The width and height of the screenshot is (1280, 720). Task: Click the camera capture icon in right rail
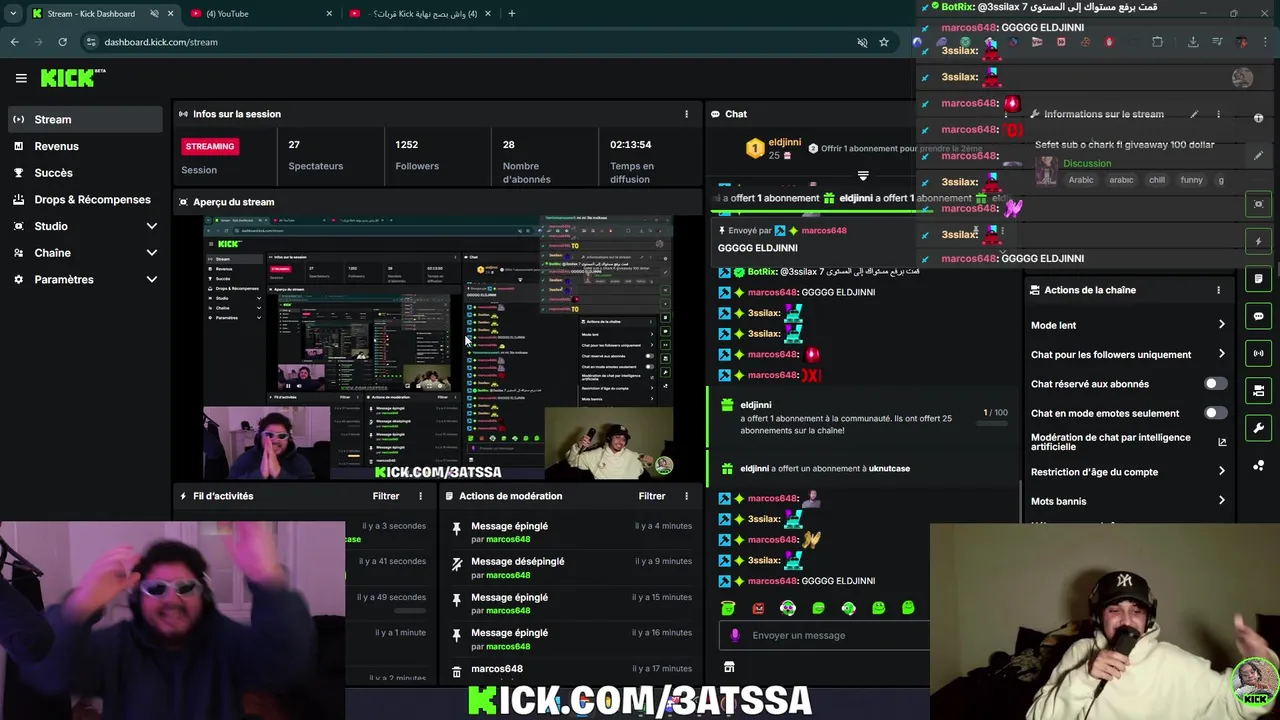pos(1258,204)
